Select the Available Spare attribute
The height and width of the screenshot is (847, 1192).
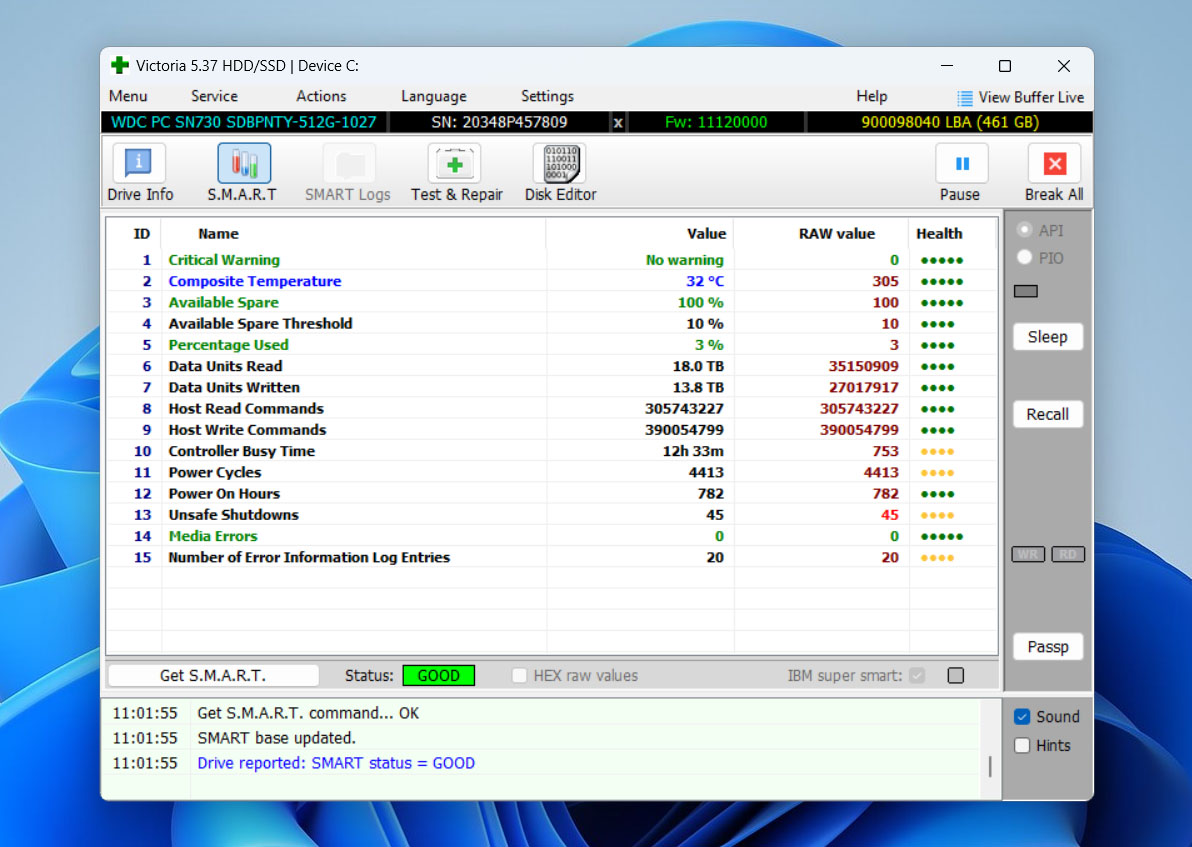pos(552,303)
